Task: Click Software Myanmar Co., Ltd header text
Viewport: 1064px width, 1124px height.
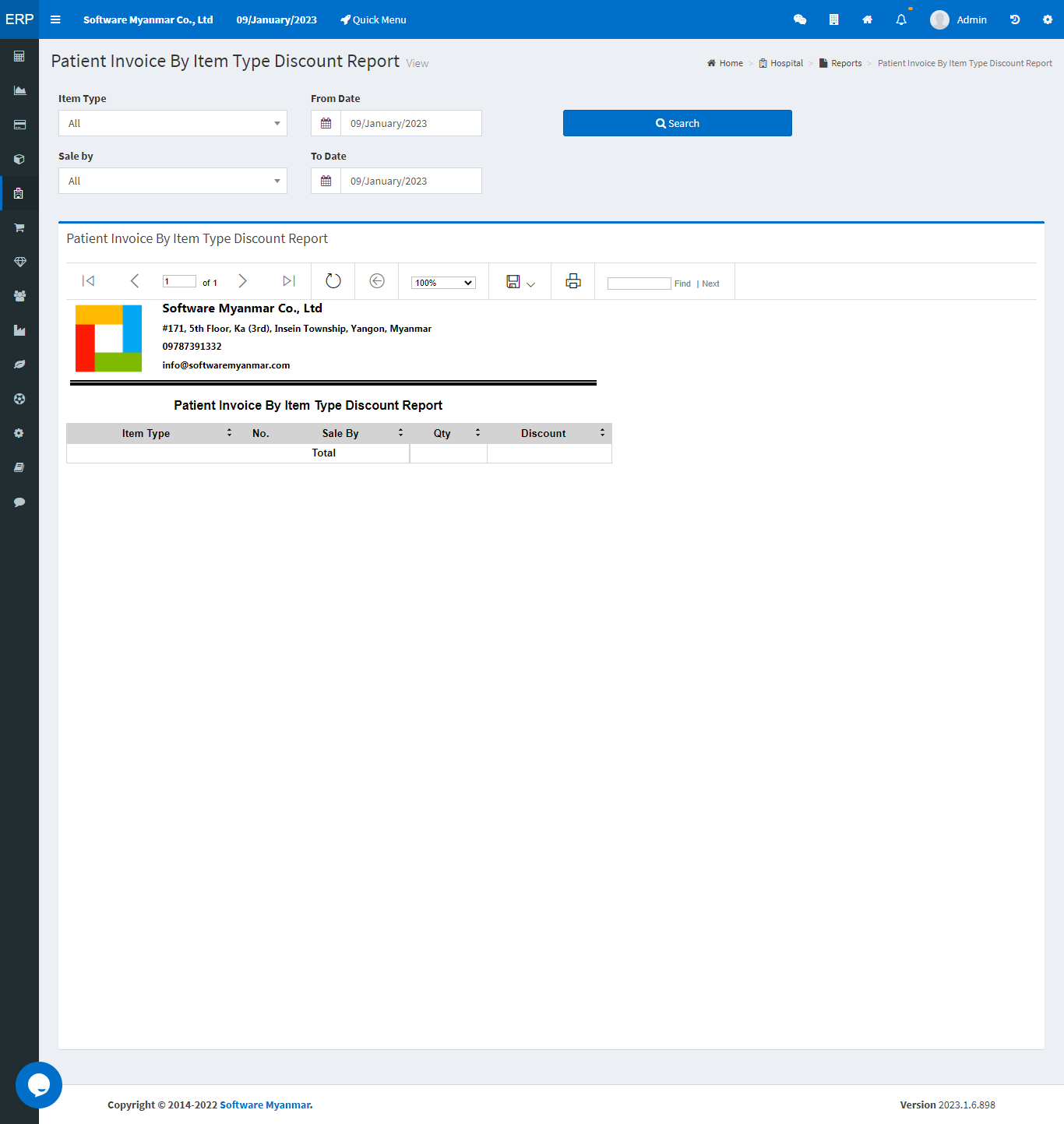Action: click(x=148, y=19)
